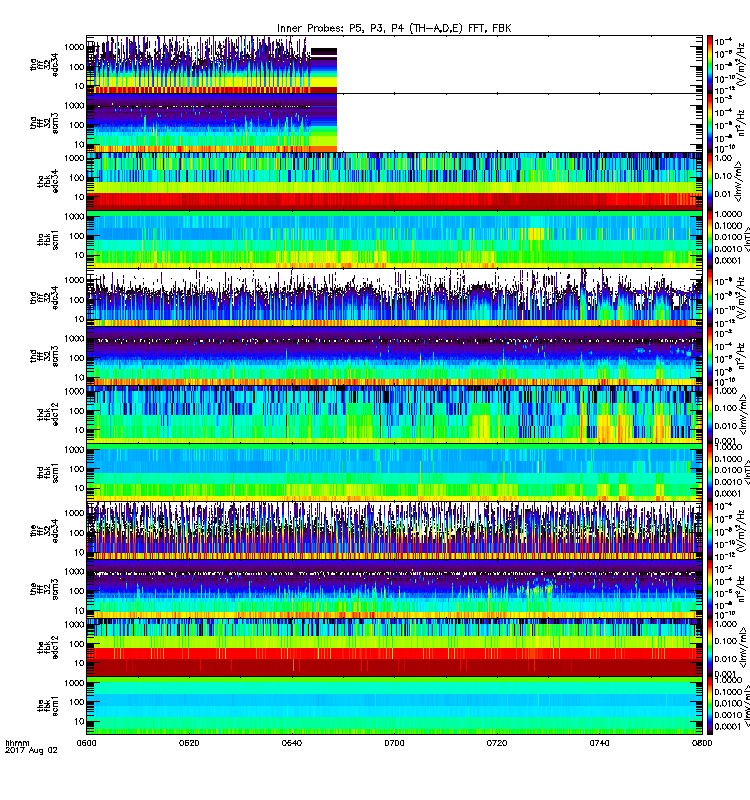Click the 1000 tick of the fff scm3 panel
The height and width of the screenshot is (800, 750).
point(74,571)
